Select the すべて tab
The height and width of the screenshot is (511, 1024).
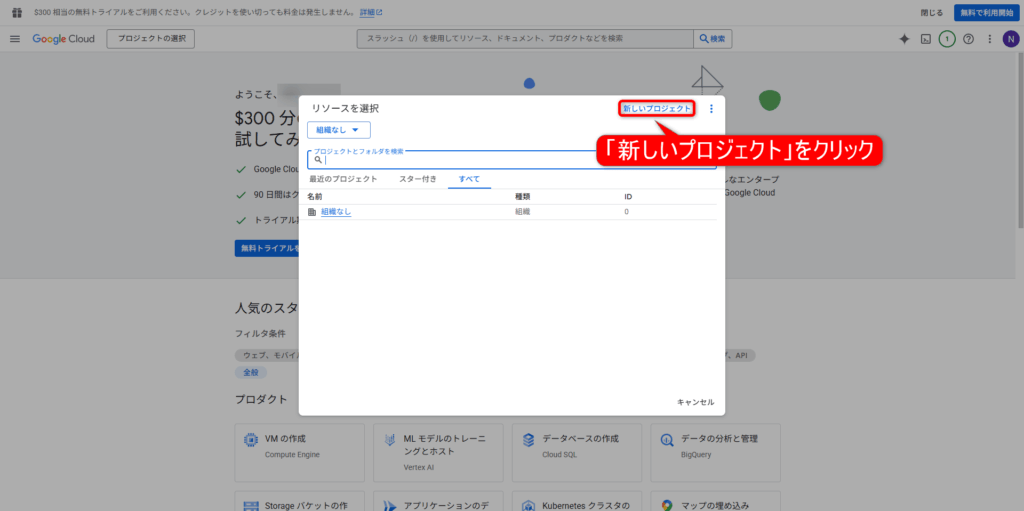pos(469,179)
